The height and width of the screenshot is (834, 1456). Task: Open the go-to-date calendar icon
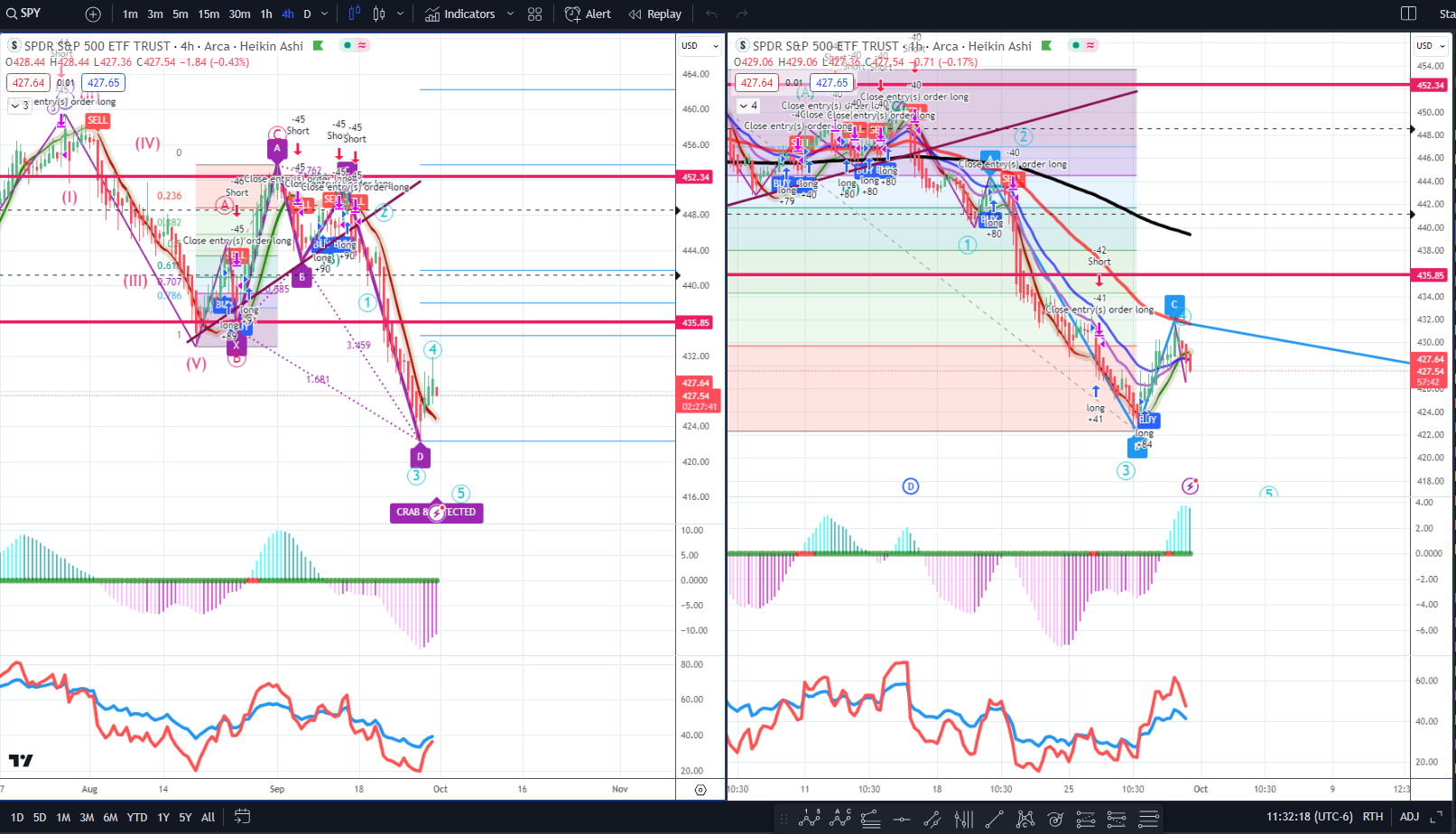click(242, 817)
